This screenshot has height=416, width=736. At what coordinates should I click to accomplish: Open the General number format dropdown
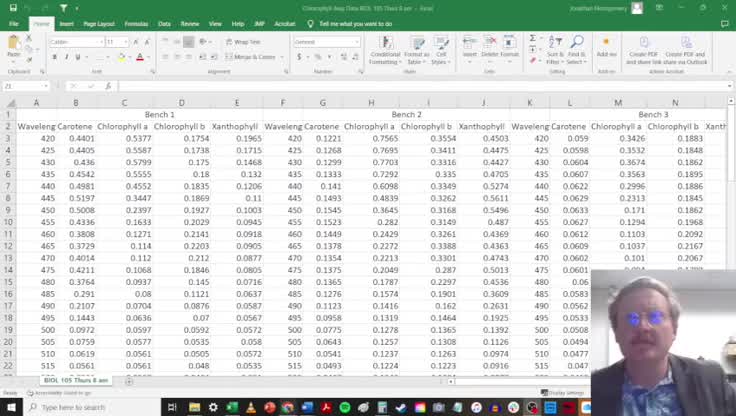327,42
